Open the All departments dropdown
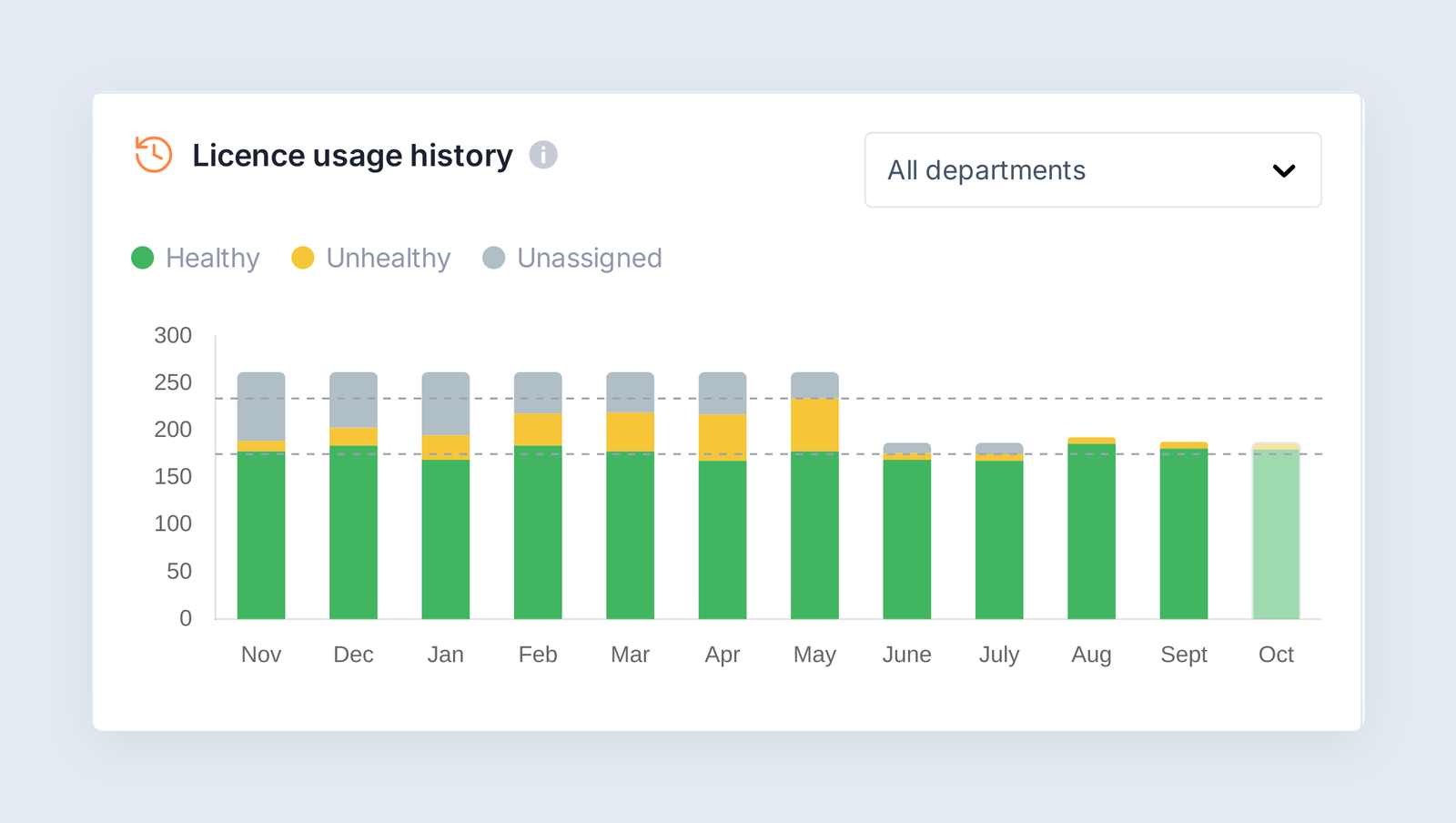The width and height of the screenshot is (1456, 823). (1093, 170)
